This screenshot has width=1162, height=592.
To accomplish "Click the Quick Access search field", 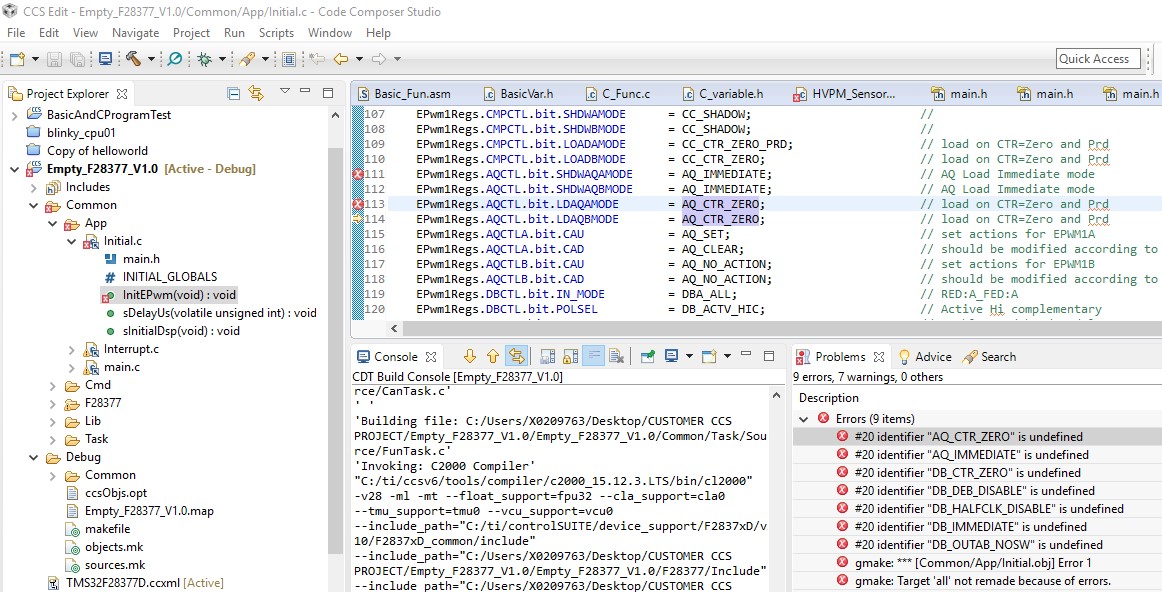I will click(x=1098, y=59).
